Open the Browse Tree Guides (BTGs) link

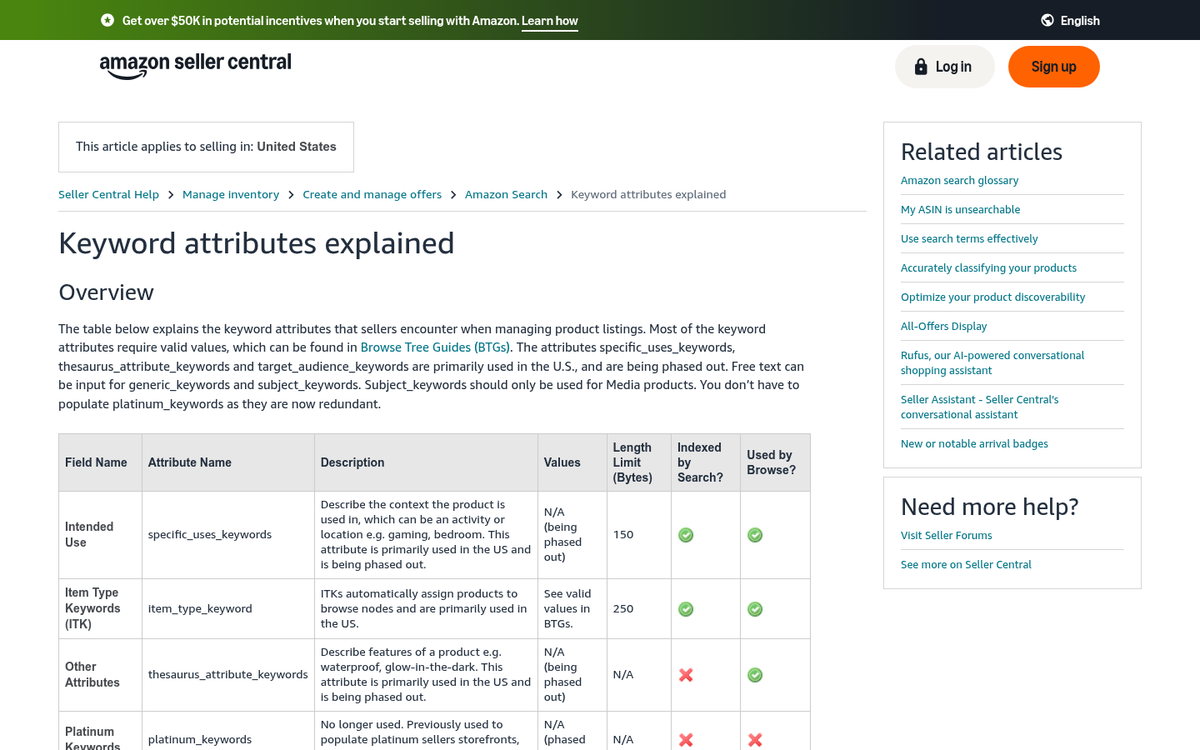tap(434, 347)
